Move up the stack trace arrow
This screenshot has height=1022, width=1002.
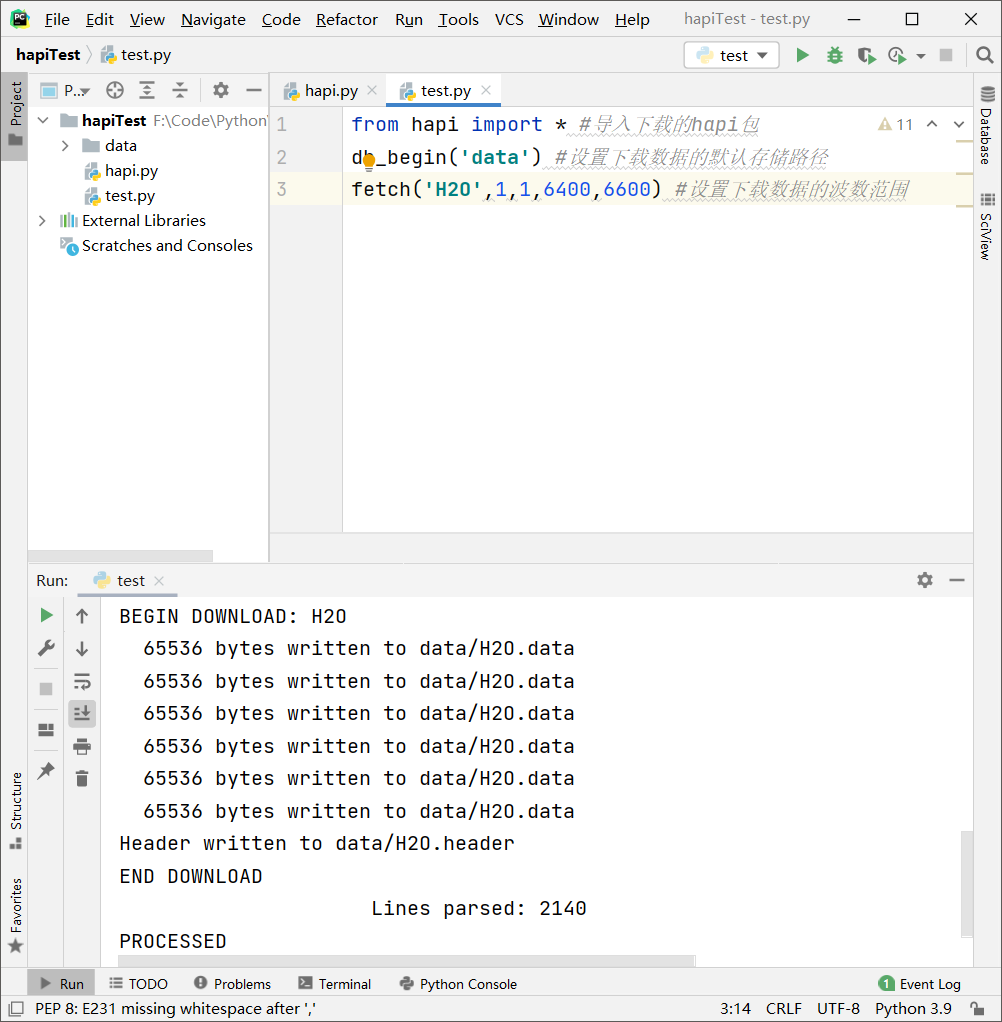[82, 616]
